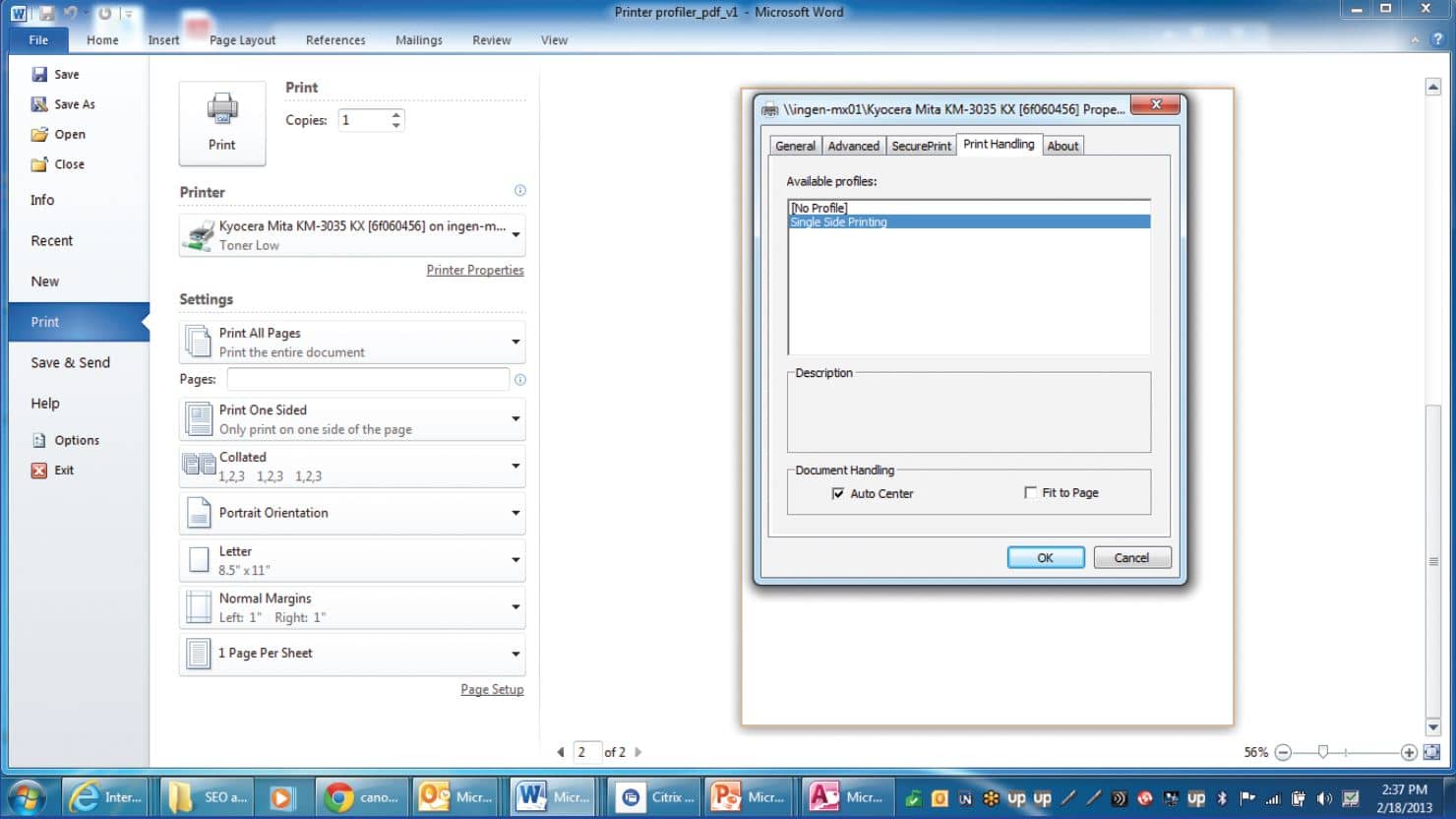Open Chrome window from taskbar
Viewport: 1456px width, 819px height.
pyautogui.click(x=360, y=797)
